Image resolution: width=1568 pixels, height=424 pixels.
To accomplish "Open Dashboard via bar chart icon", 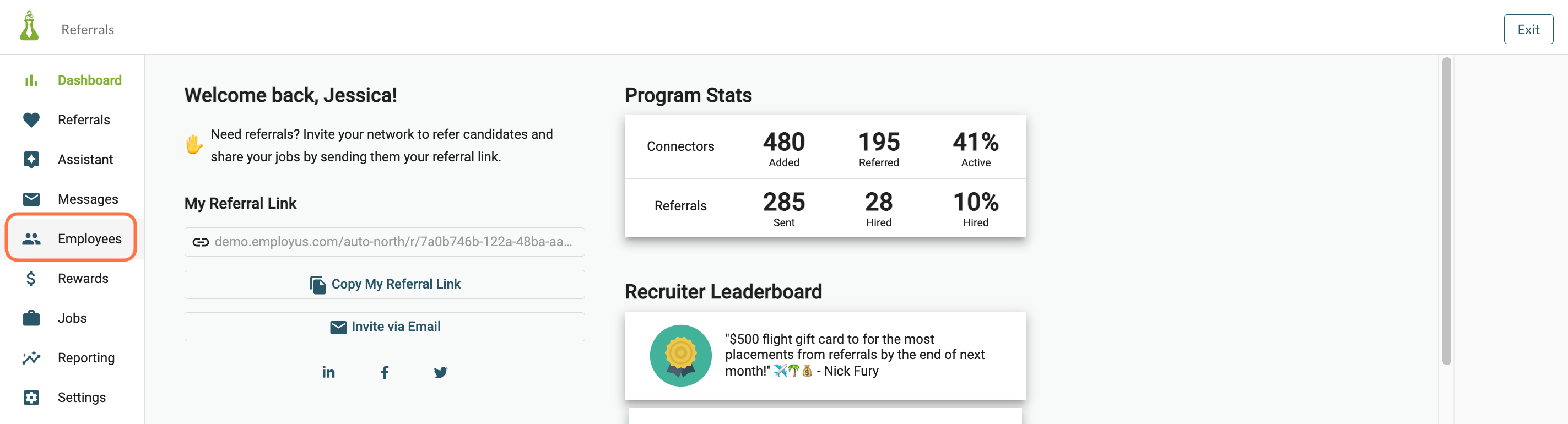I will (x=31, y=80).
